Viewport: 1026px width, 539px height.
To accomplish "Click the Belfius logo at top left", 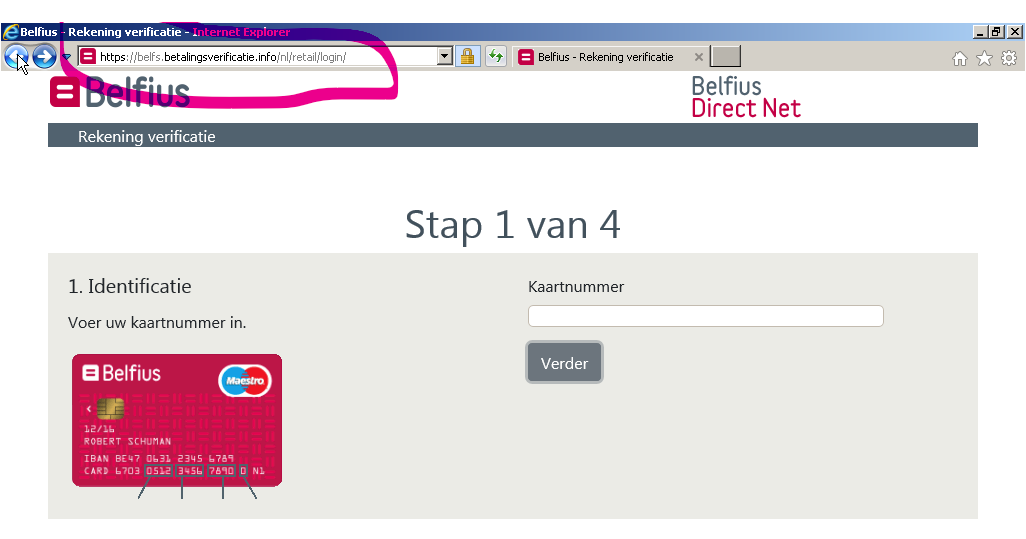I will (120, 92).
